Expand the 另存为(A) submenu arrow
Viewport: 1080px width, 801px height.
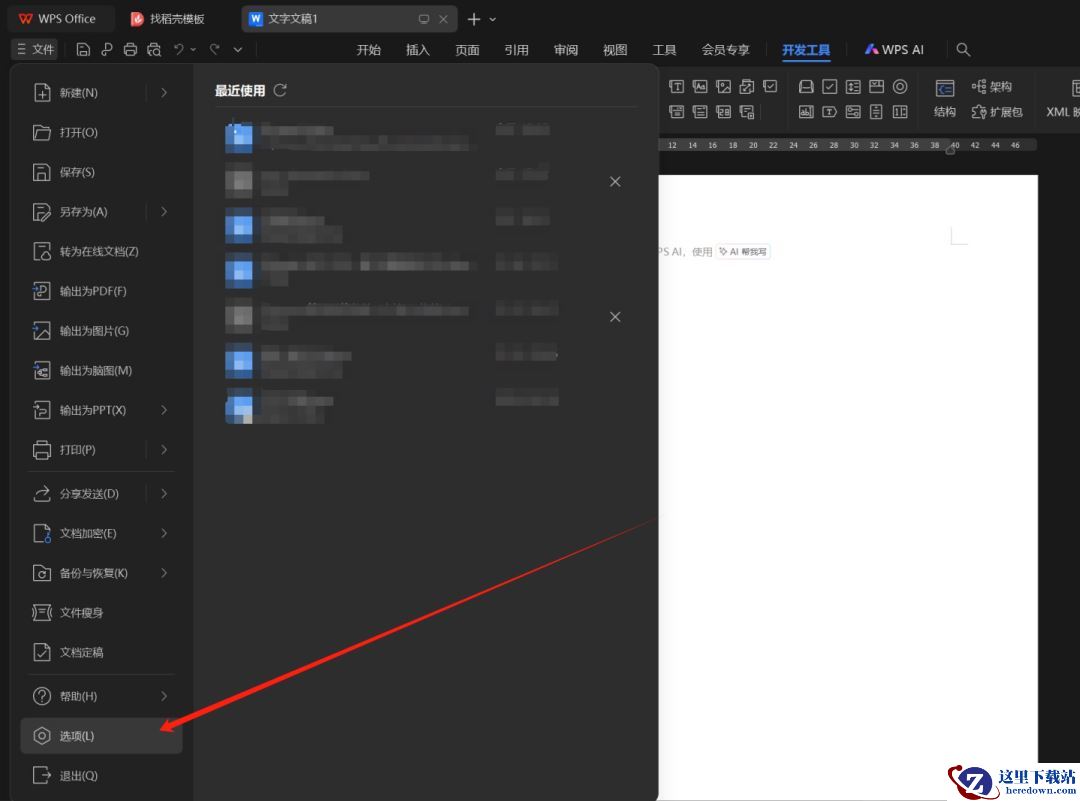click(164, 211)
